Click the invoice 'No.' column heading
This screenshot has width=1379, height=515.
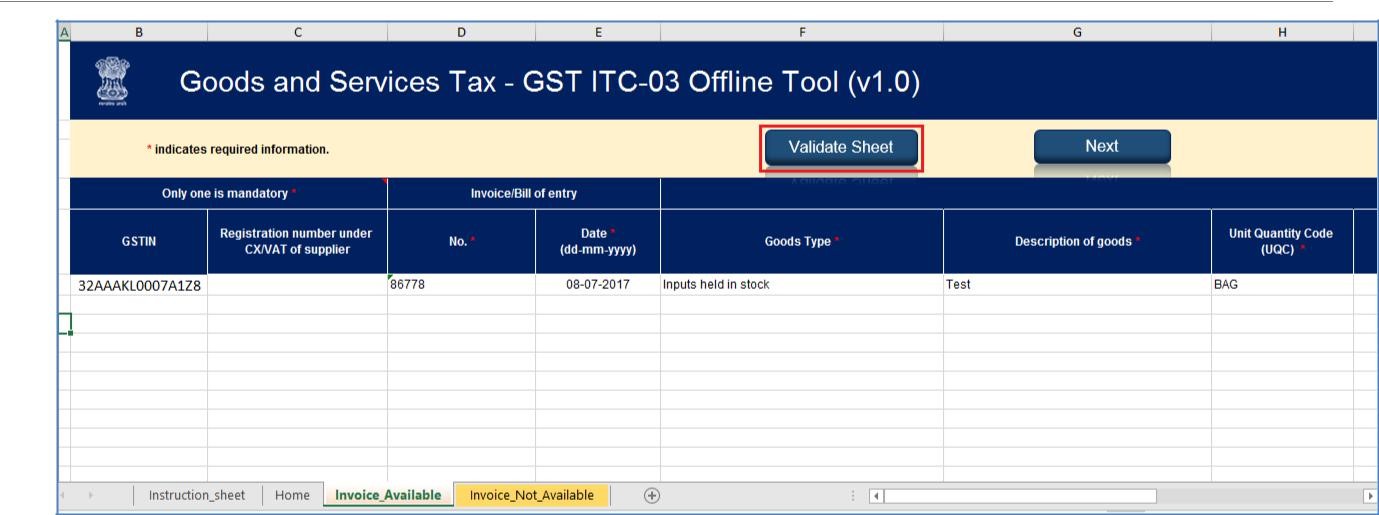461,240
